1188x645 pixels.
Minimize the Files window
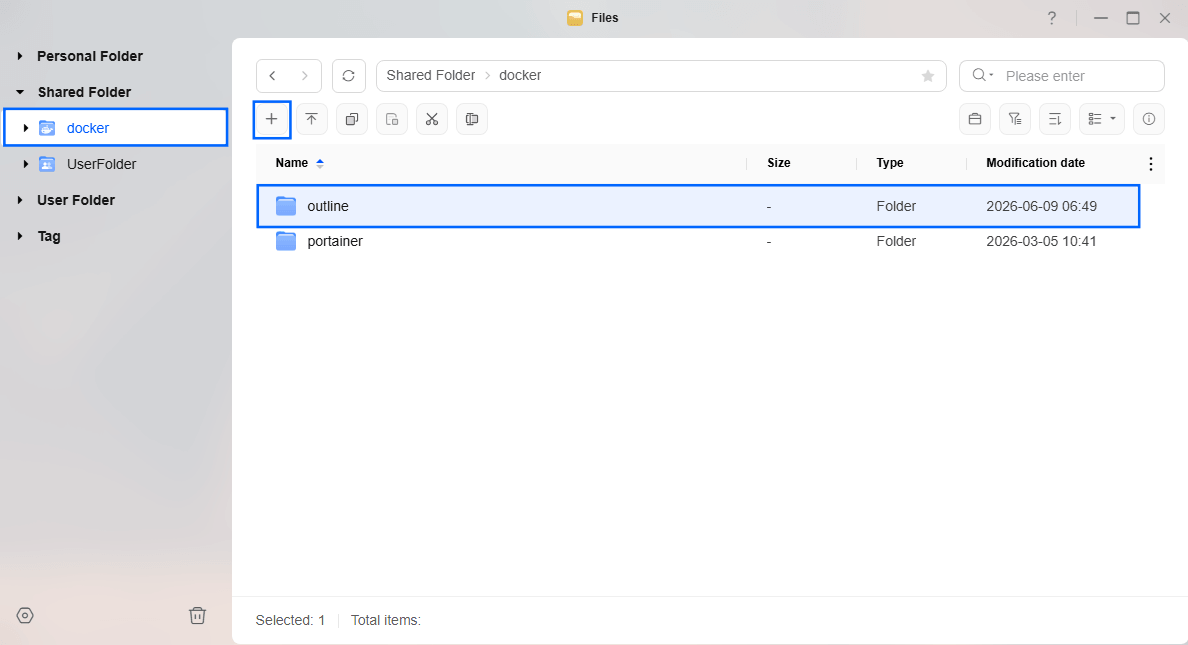coord(1101,17)
